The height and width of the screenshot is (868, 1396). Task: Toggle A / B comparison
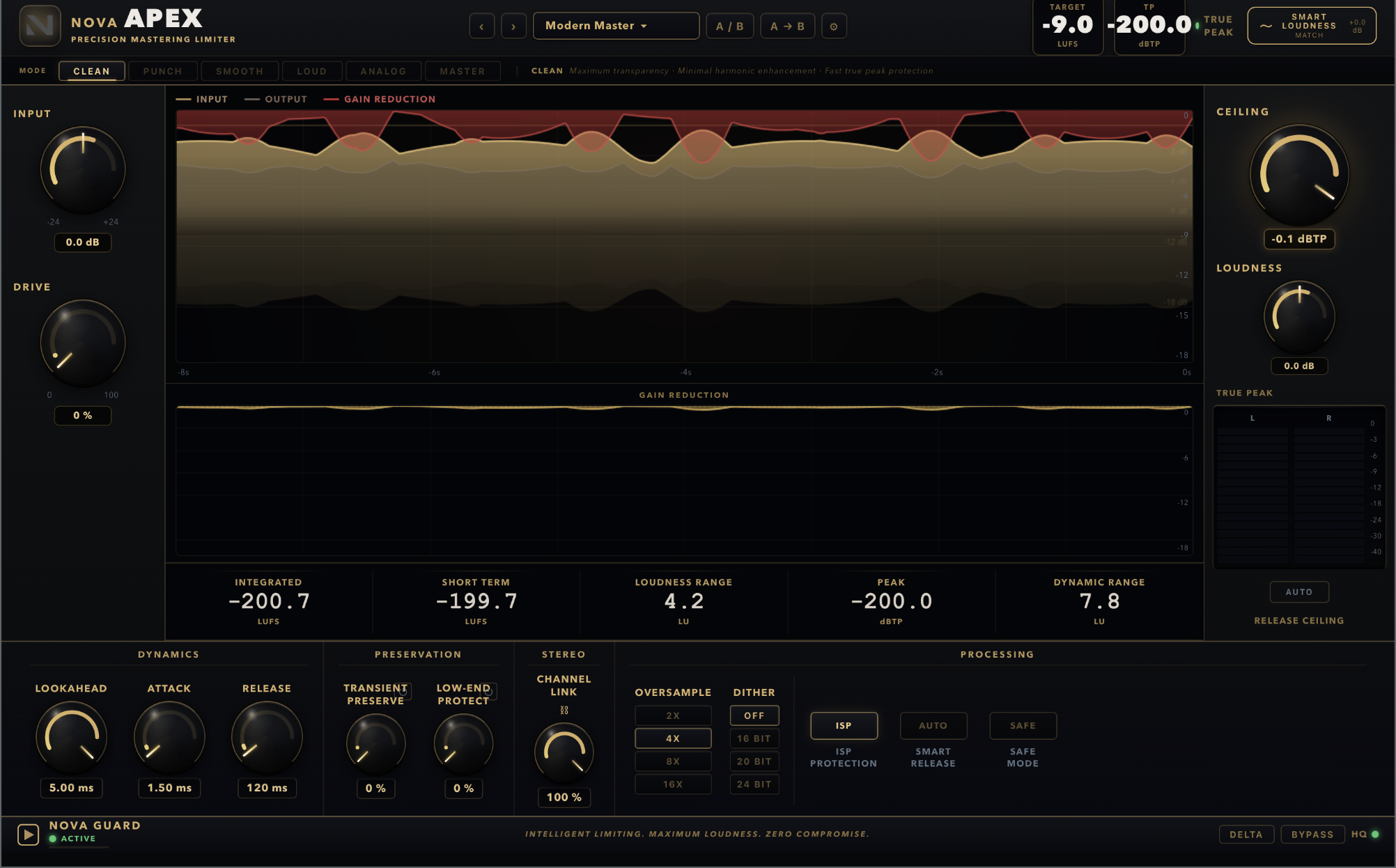pyautogui.click(x=730, y=26)
